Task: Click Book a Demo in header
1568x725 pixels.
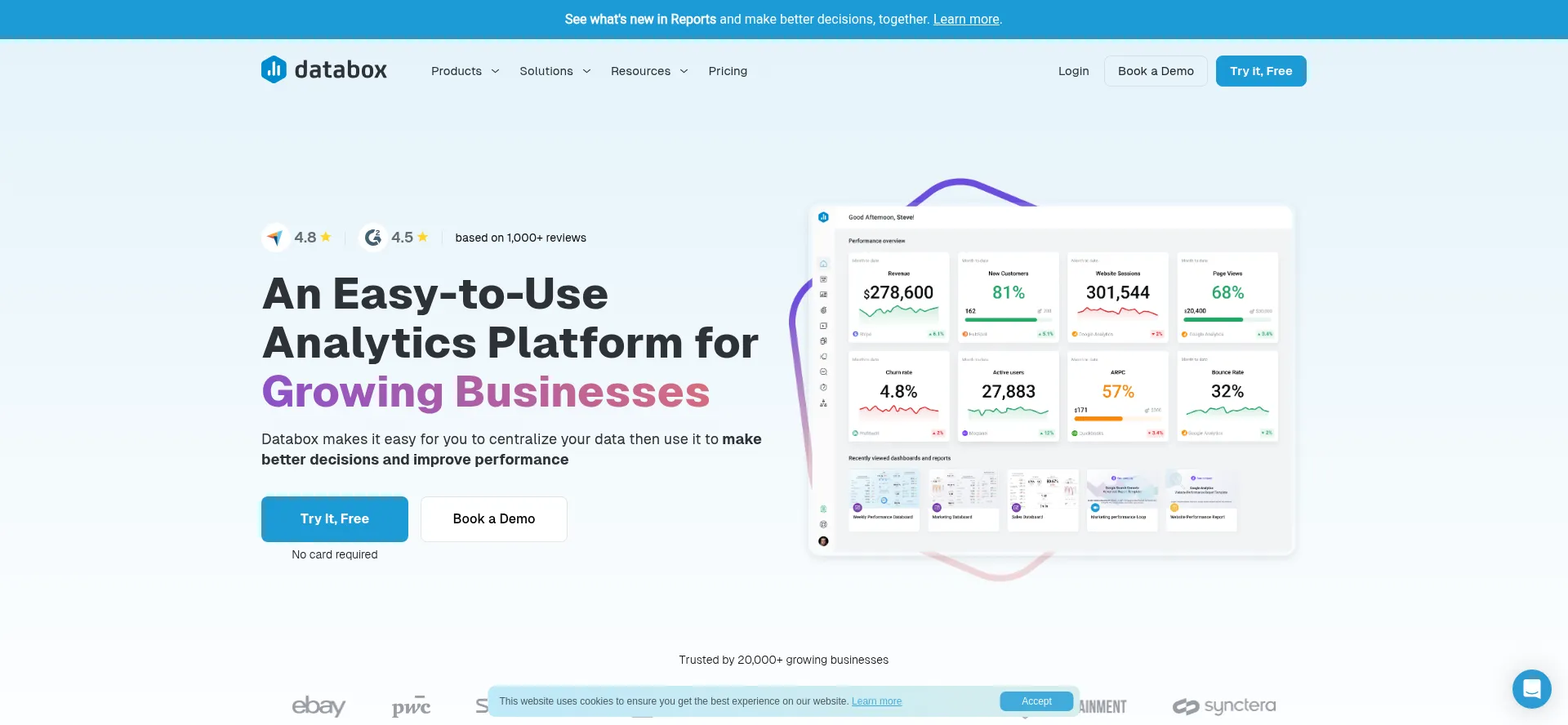Action: coord(1156,72)
